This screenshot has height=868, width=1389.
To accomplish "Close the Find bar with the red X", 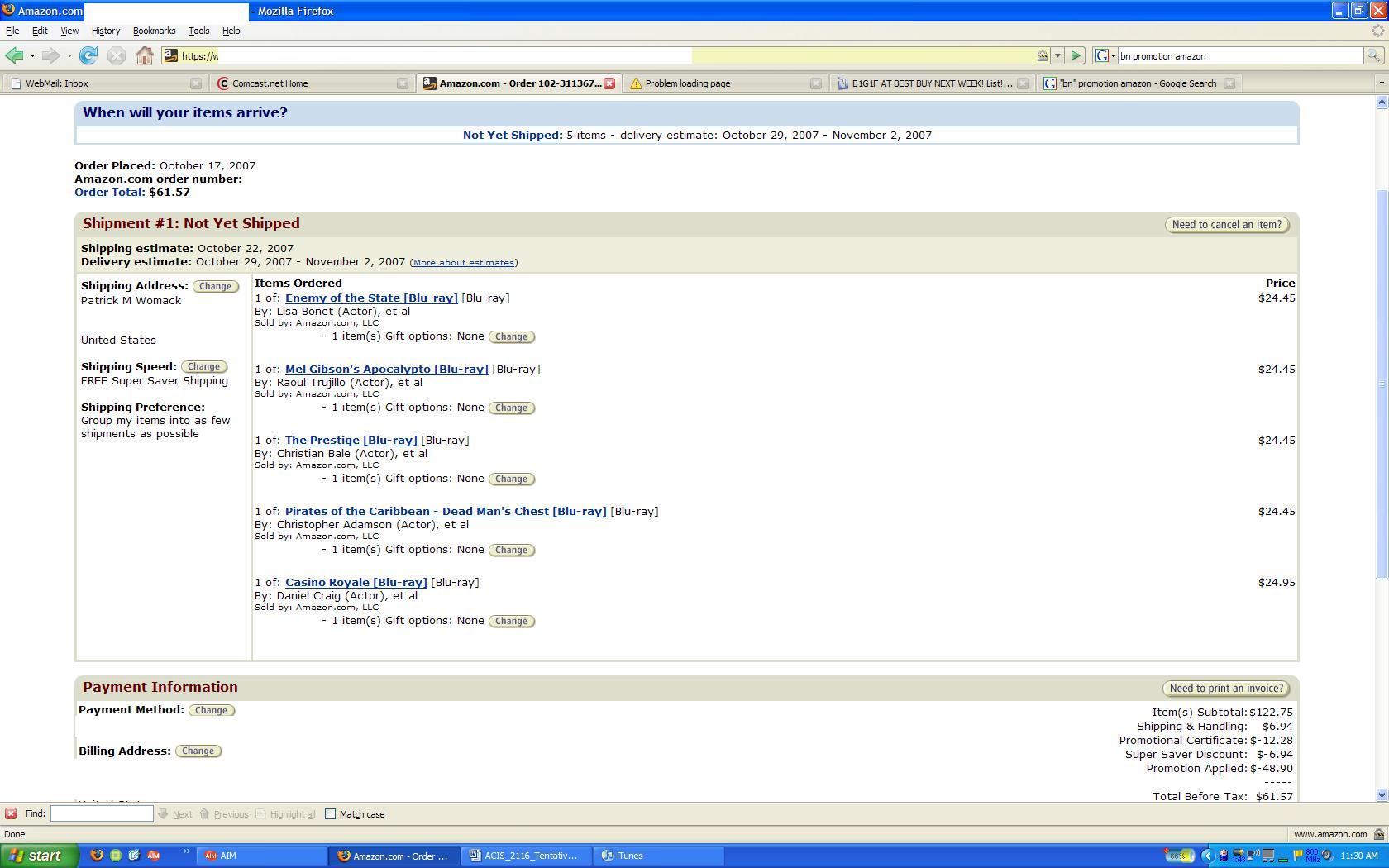I will [x=11, y=813].
